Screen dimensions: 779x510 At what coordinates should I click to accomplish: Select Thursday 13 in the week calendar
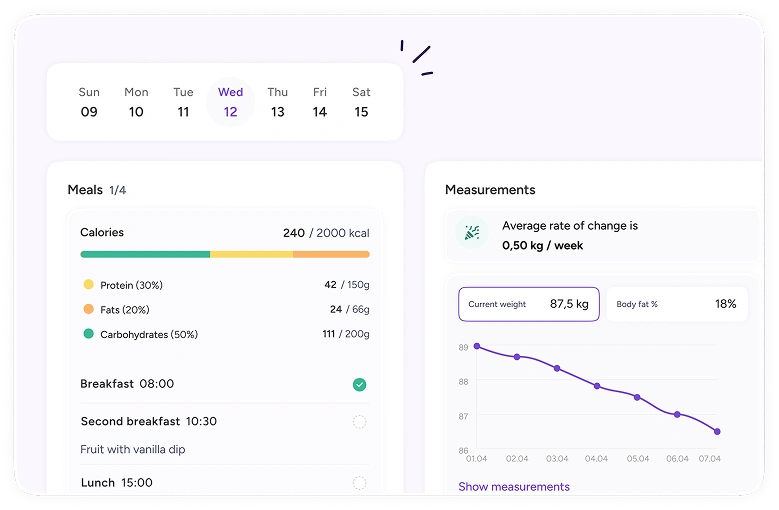277,102
